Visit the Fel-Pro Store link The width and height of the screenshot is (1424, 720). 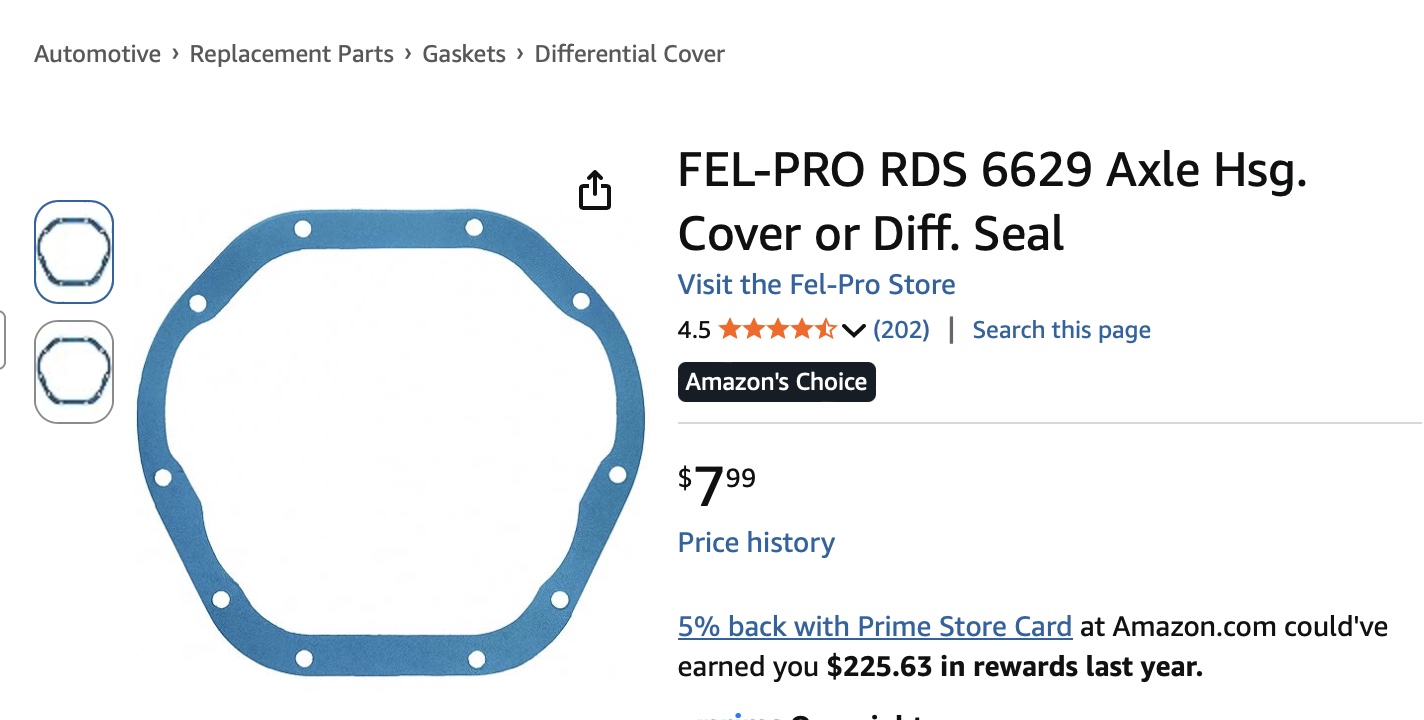pyautogui.click(x=816, y=284)
